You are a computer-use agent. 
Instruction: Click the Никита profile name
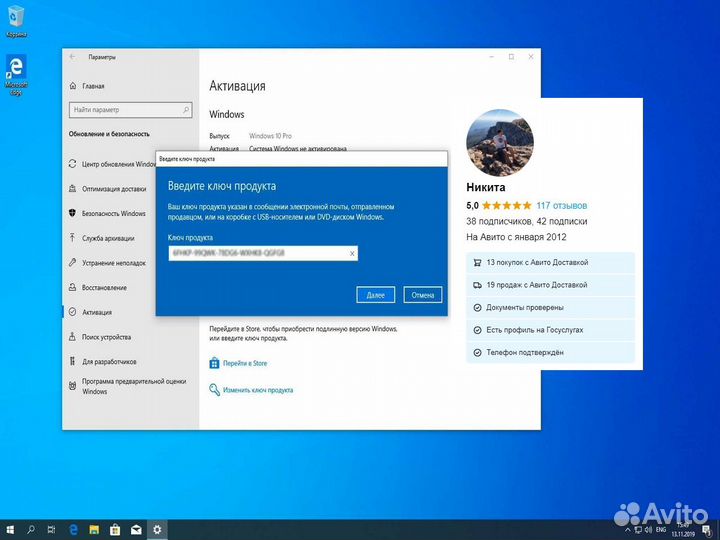486,187
